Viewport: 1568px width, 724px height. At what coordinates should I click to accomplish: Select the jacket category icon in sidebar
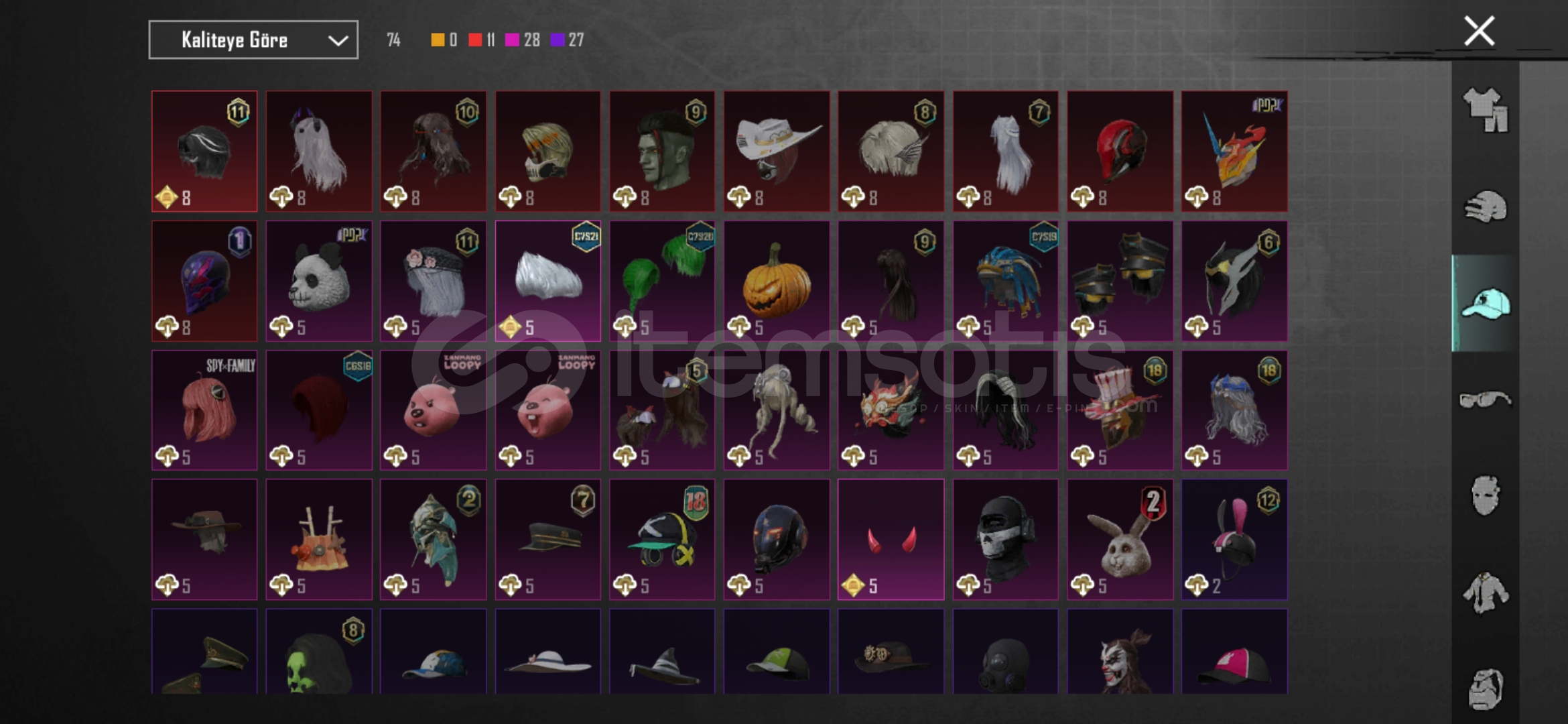[x=1485, y=593]
